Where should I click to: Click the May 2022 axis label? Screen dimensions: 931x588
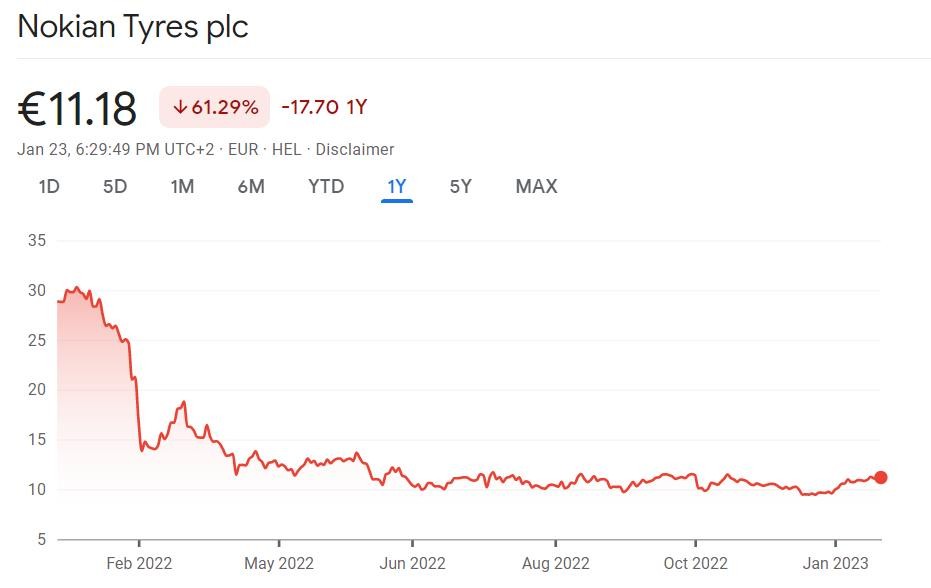(274, 564)
